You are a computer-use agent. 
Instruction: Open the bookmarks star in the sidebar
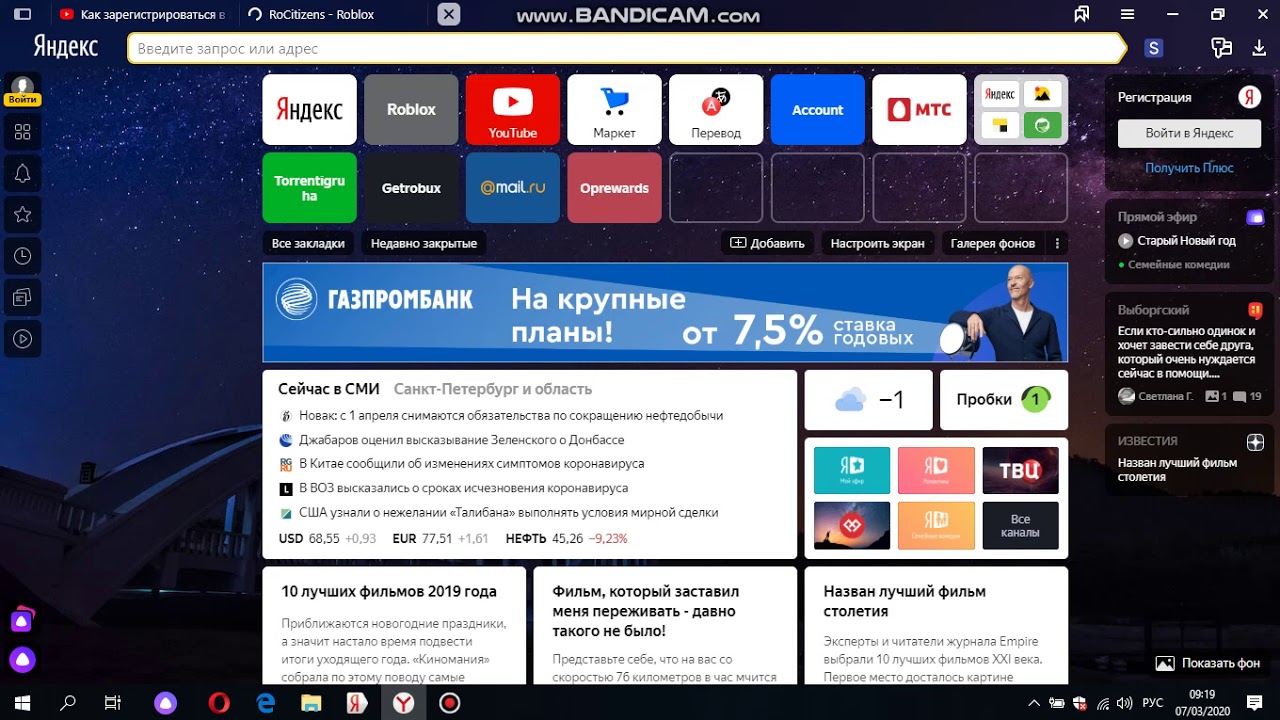(22, 214)
